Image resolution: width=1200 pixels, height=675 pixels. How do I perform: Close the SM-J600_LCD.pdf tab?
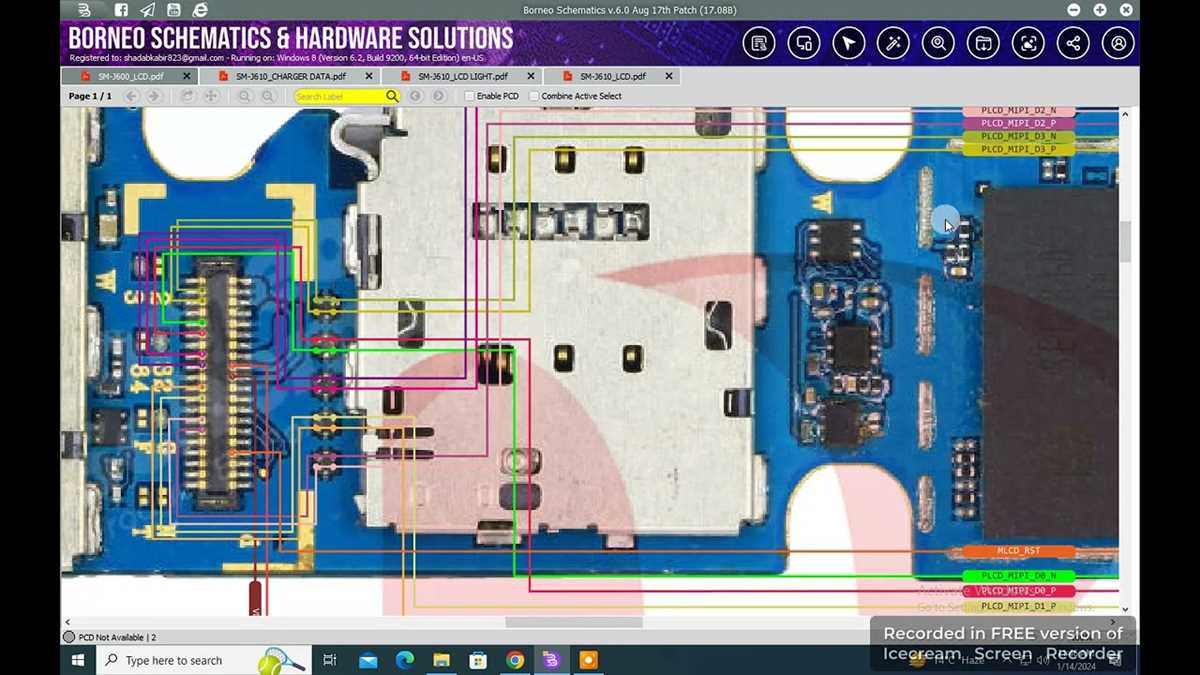pos(187,76)
